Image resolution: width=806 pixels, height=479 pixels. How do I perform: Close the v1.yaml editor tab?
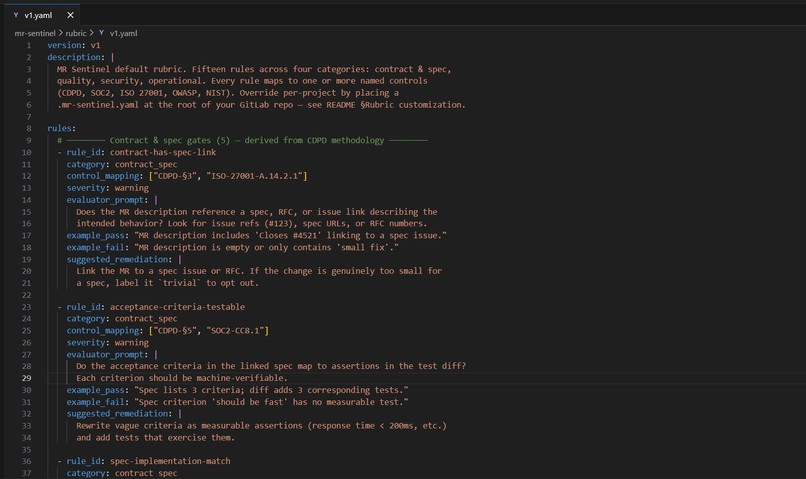pyautogui.click(x=70, y=15)
